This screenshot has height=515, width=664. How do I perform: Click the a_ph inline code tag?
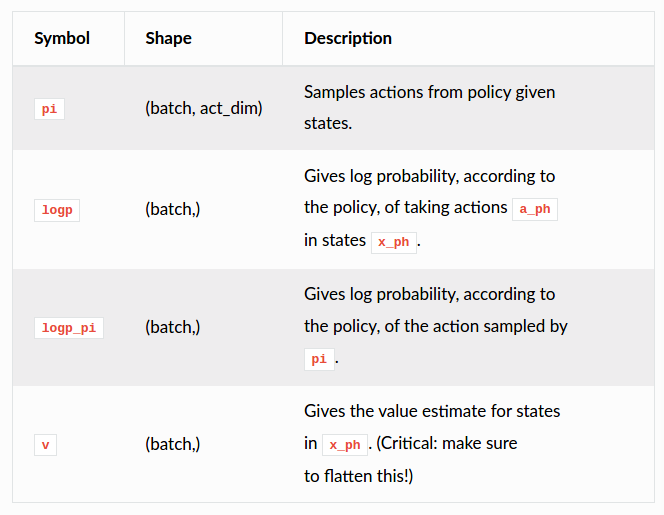[535, 209]
